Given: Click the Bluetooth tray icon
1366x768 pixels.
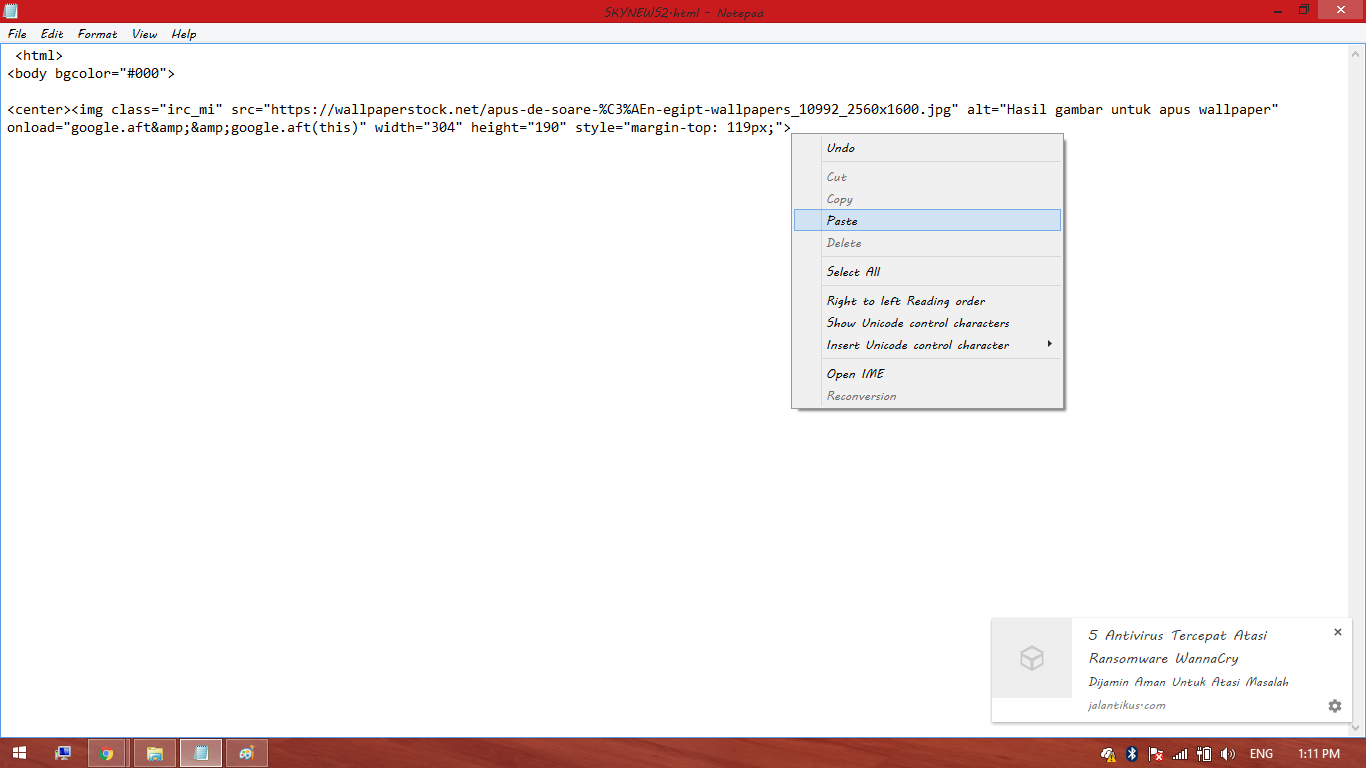Looking at the screenshot, I should [1131, 753].
